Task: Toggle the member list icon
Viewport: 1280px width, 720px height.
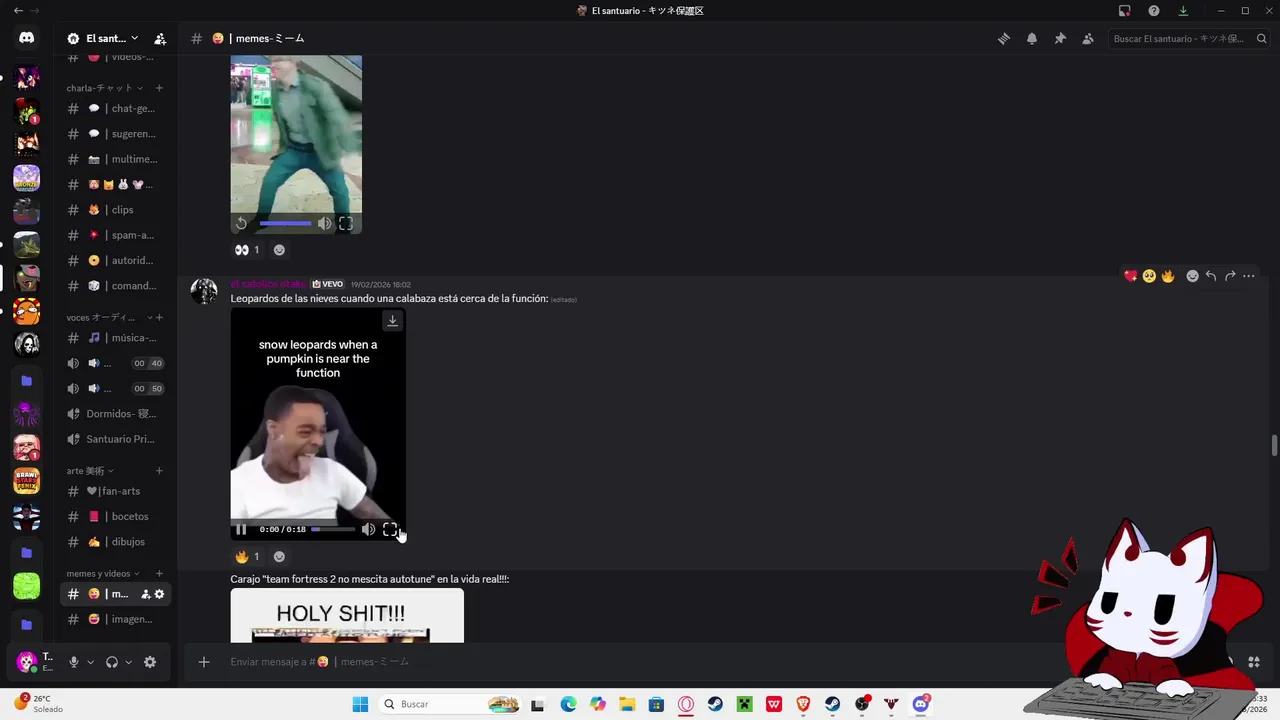Action: click(x=1088, y=38)
